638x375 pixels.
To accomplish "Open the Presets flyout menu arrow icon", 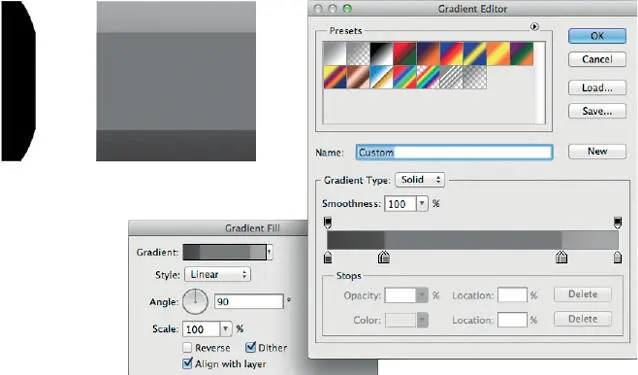I will coord(534,26).
